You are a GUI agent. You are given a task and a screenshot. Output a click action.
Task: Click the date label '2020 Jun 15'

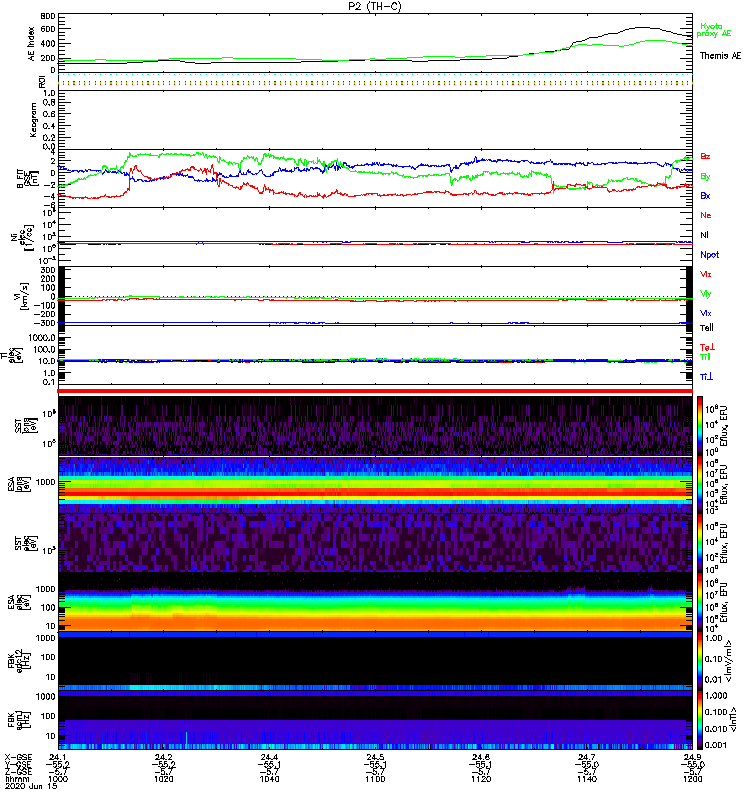point(31,786)
